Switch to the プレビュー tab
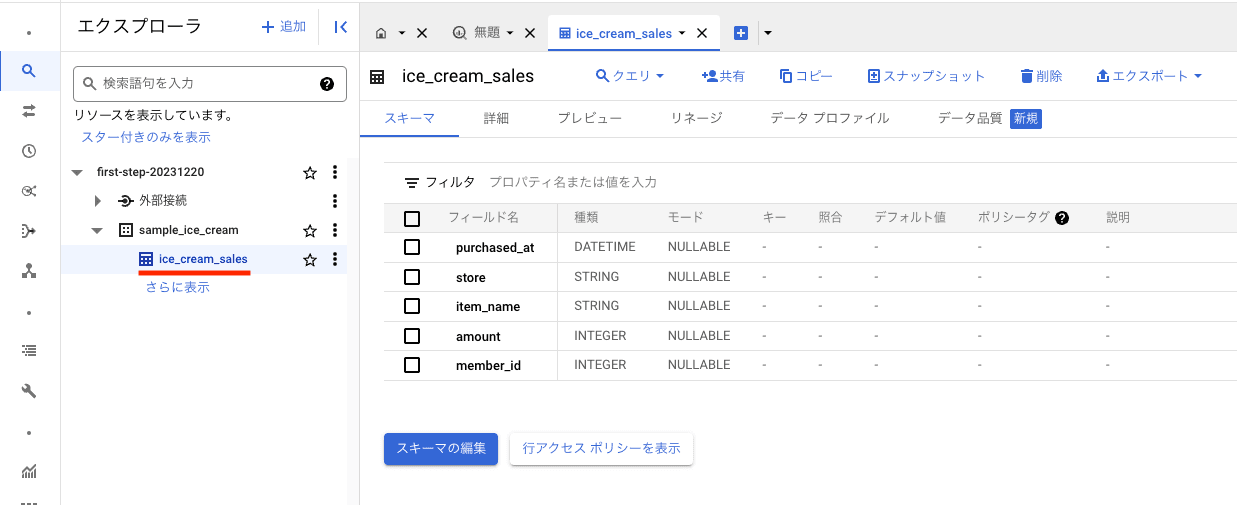1237x505 pixels. point(589,118)
